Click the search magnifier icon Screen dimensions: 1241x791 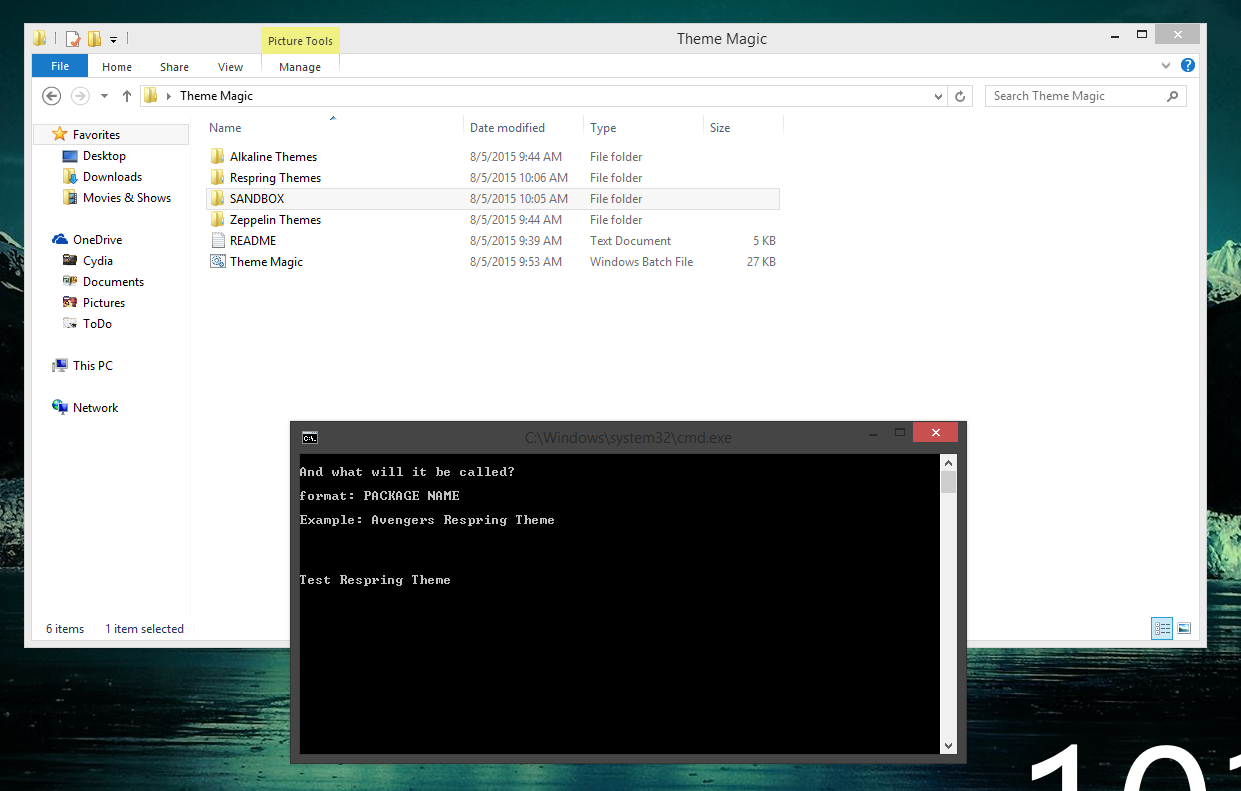tap(1173, 96)
